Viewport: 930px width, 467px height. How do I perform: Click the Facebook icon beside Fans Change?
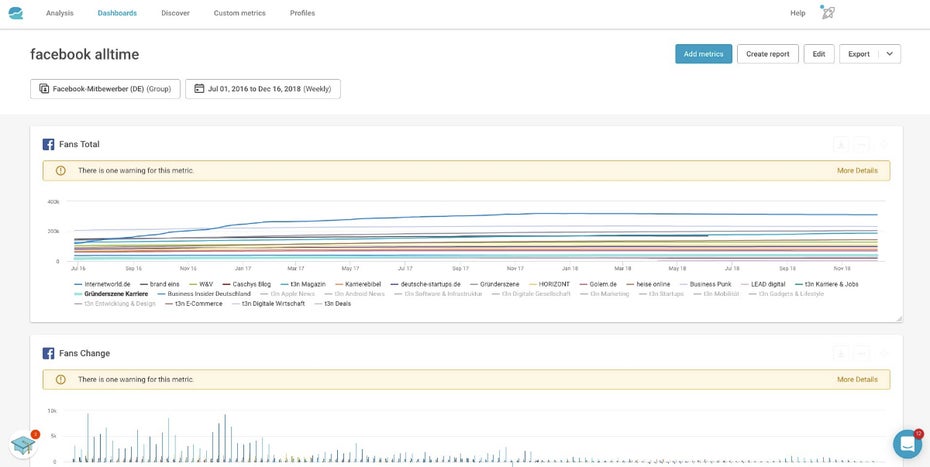[49, 353]
